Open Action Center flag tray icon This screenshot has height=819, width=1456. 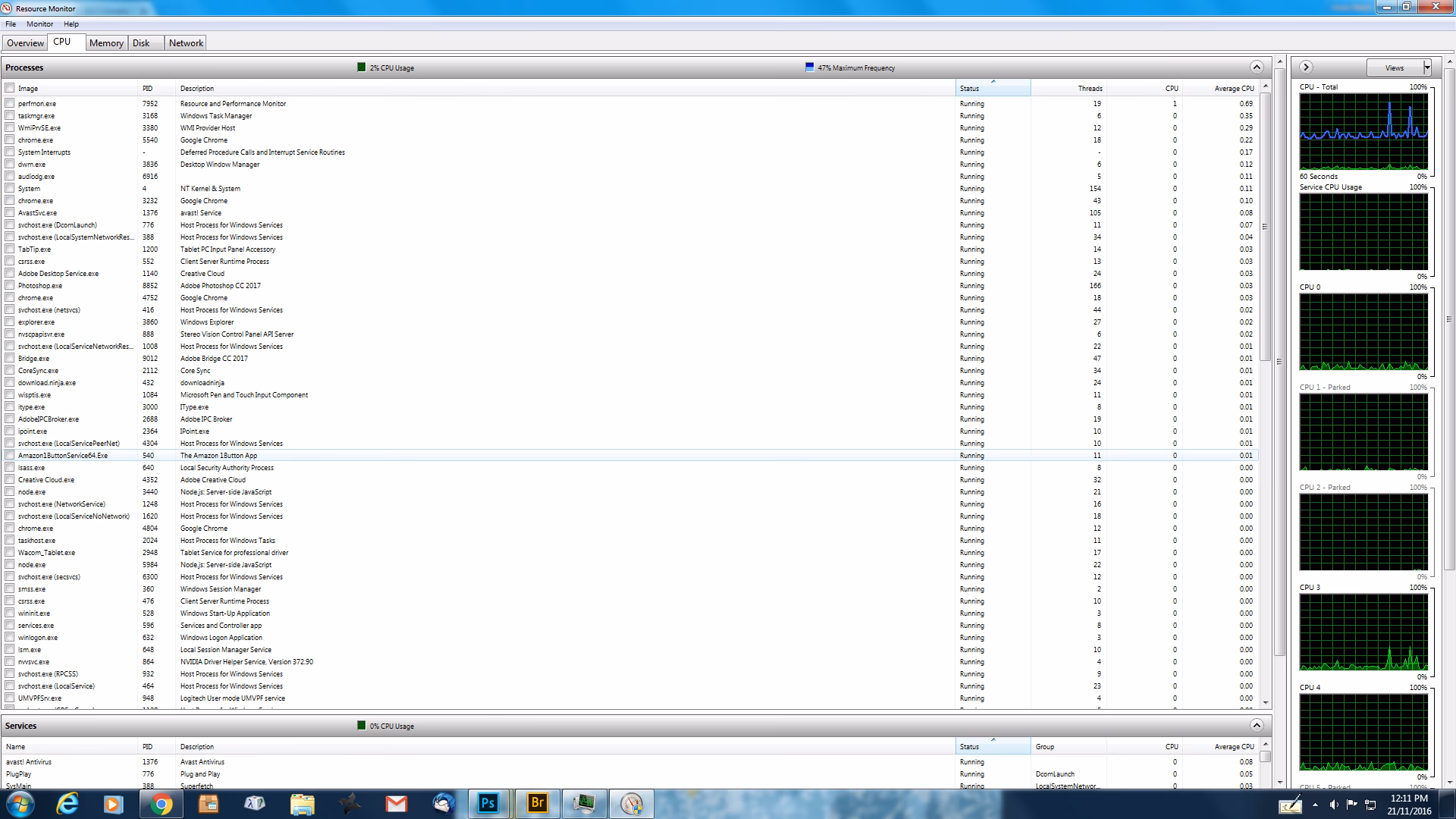1352,805
